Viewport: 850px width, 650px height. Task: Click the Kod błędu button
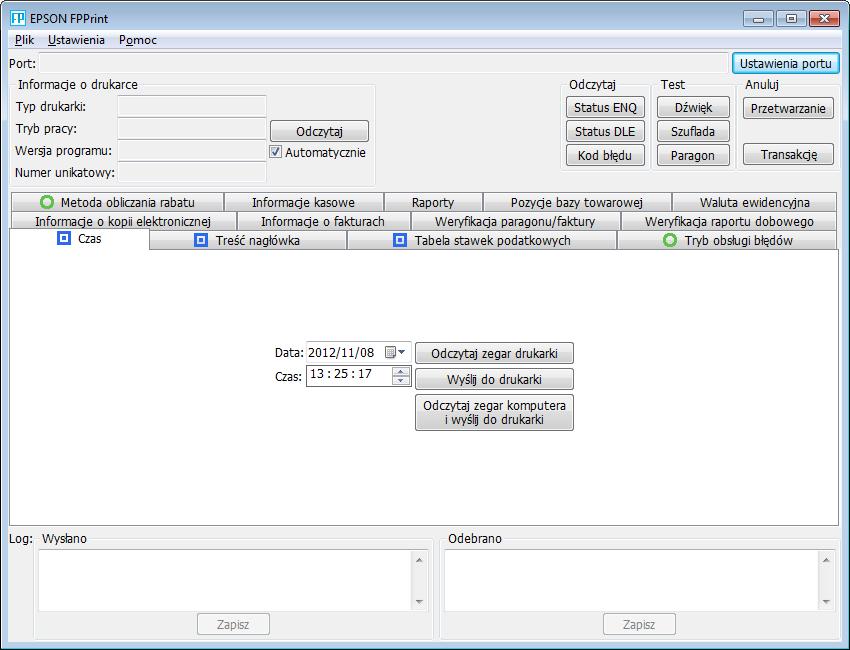click(605, 156)
